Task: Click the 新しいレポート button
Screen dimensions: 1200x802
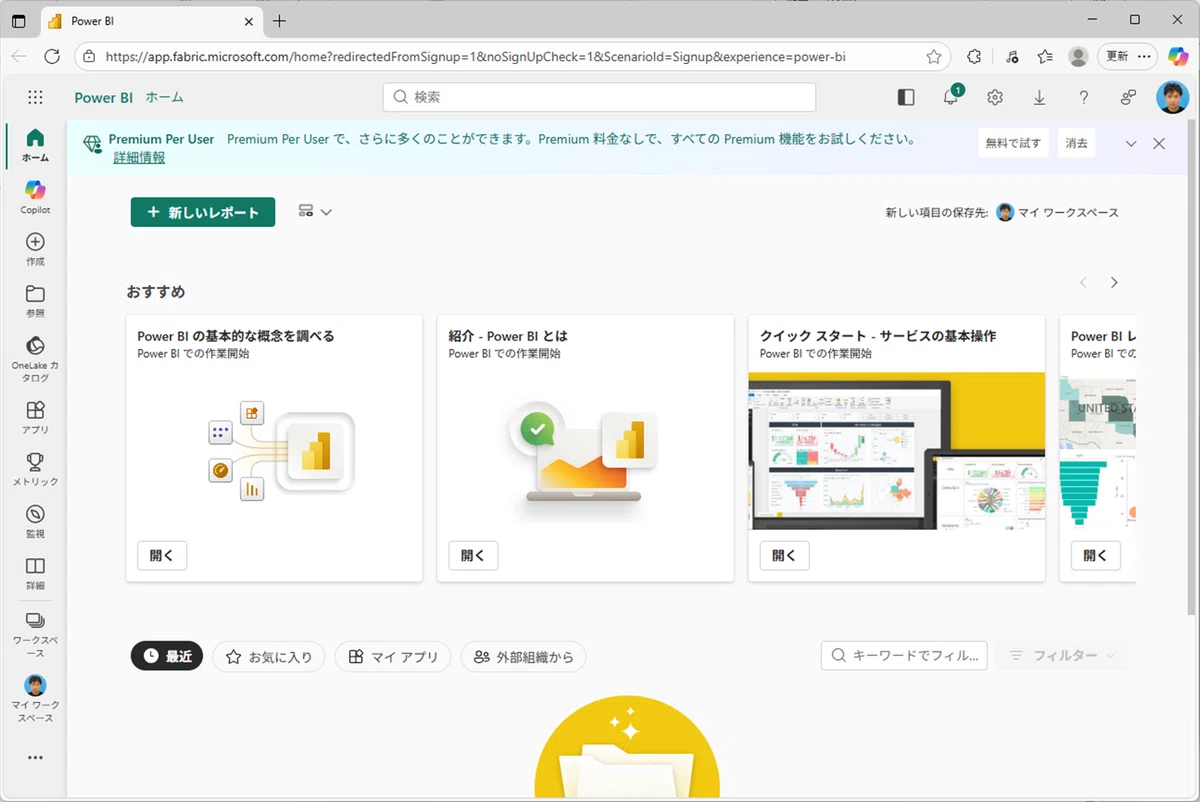Action: pos(203,212)
